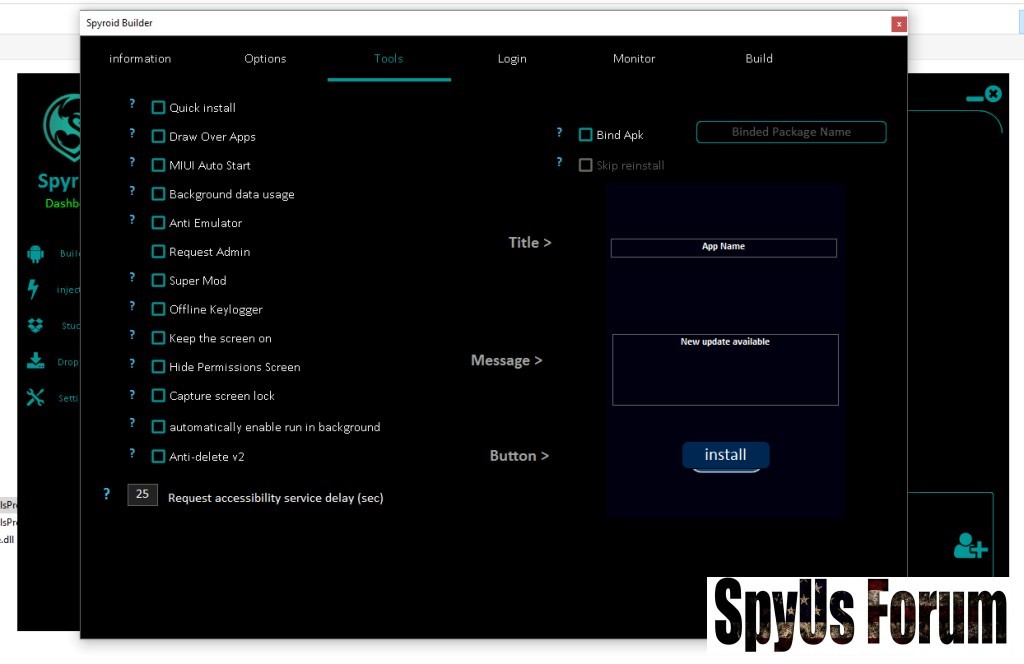Image resolution: width=1024 pixels, height=664 pixels.
Task: Click the lightning bolt inject icon
Action: (34, 289)
